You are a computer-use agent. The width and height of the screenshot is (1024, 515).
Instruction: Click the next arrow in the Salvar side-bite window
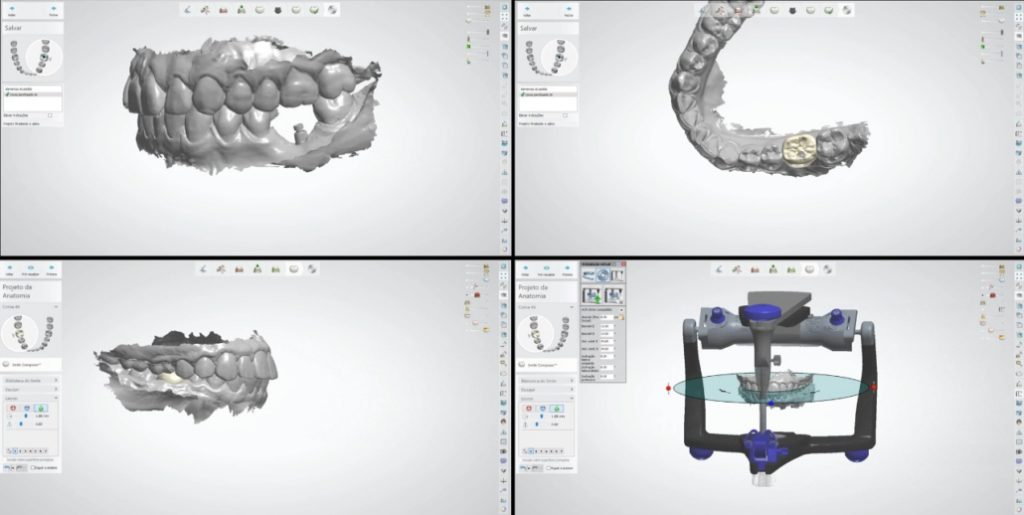(53, 9)
